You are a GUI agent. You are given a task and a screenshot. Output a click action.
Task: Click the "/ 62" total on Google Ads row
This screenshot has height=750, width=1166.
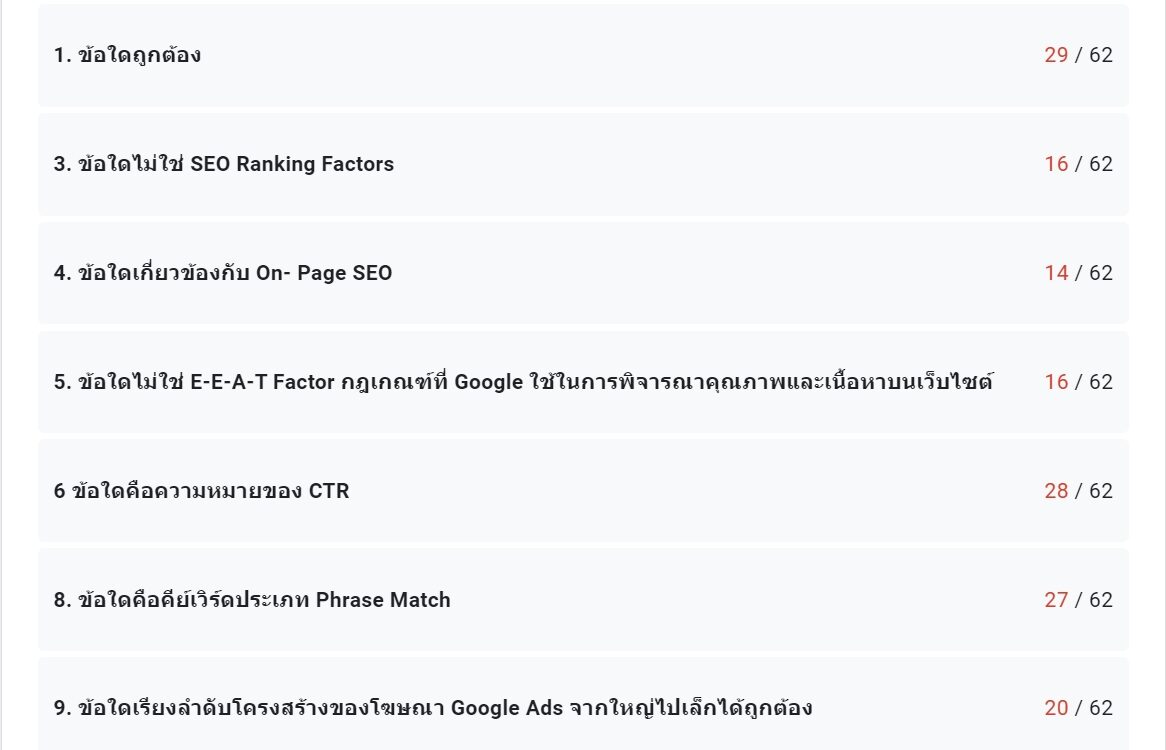[1094, 708]
